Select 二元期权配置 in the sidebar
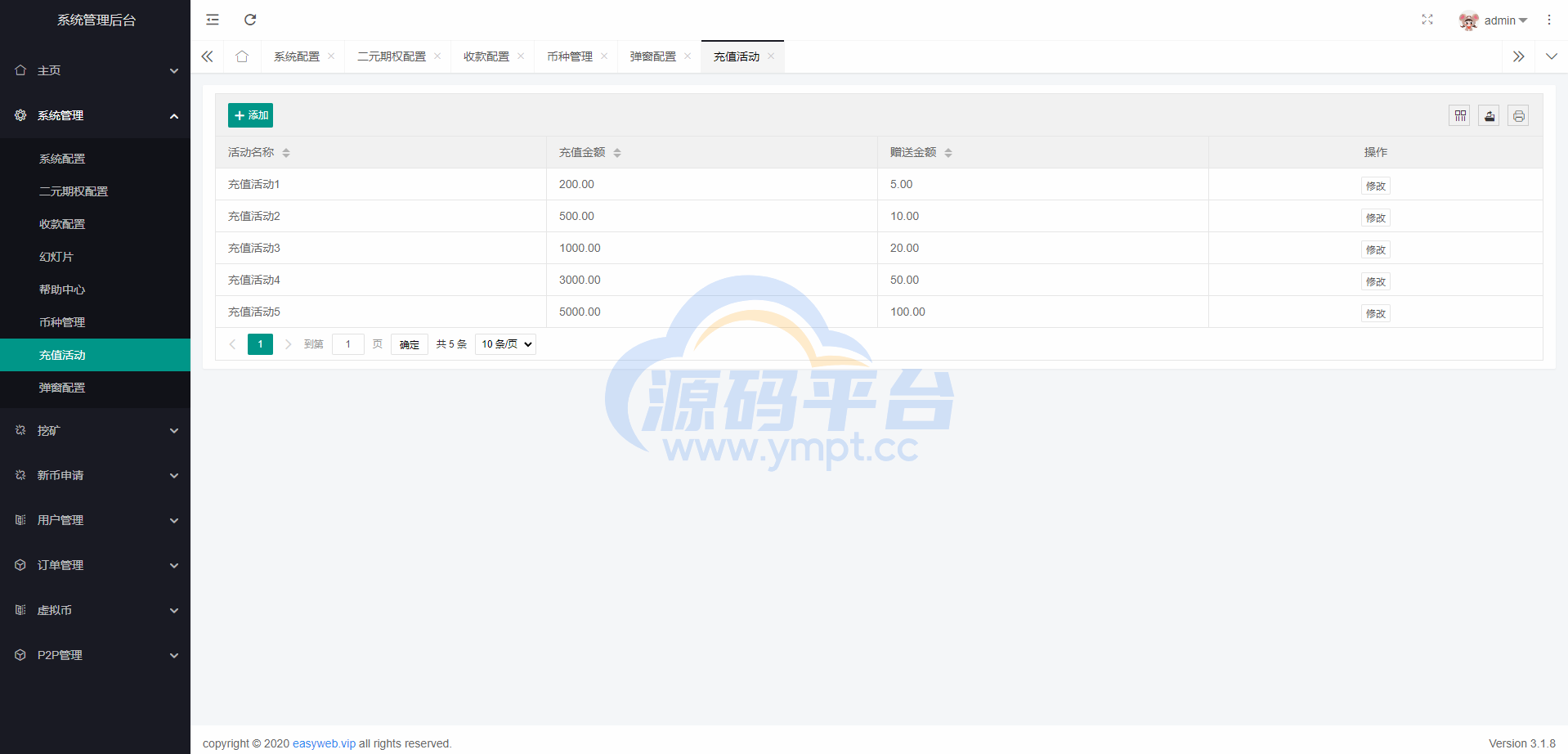1568x754 pixels. click(x=95, y=191)
